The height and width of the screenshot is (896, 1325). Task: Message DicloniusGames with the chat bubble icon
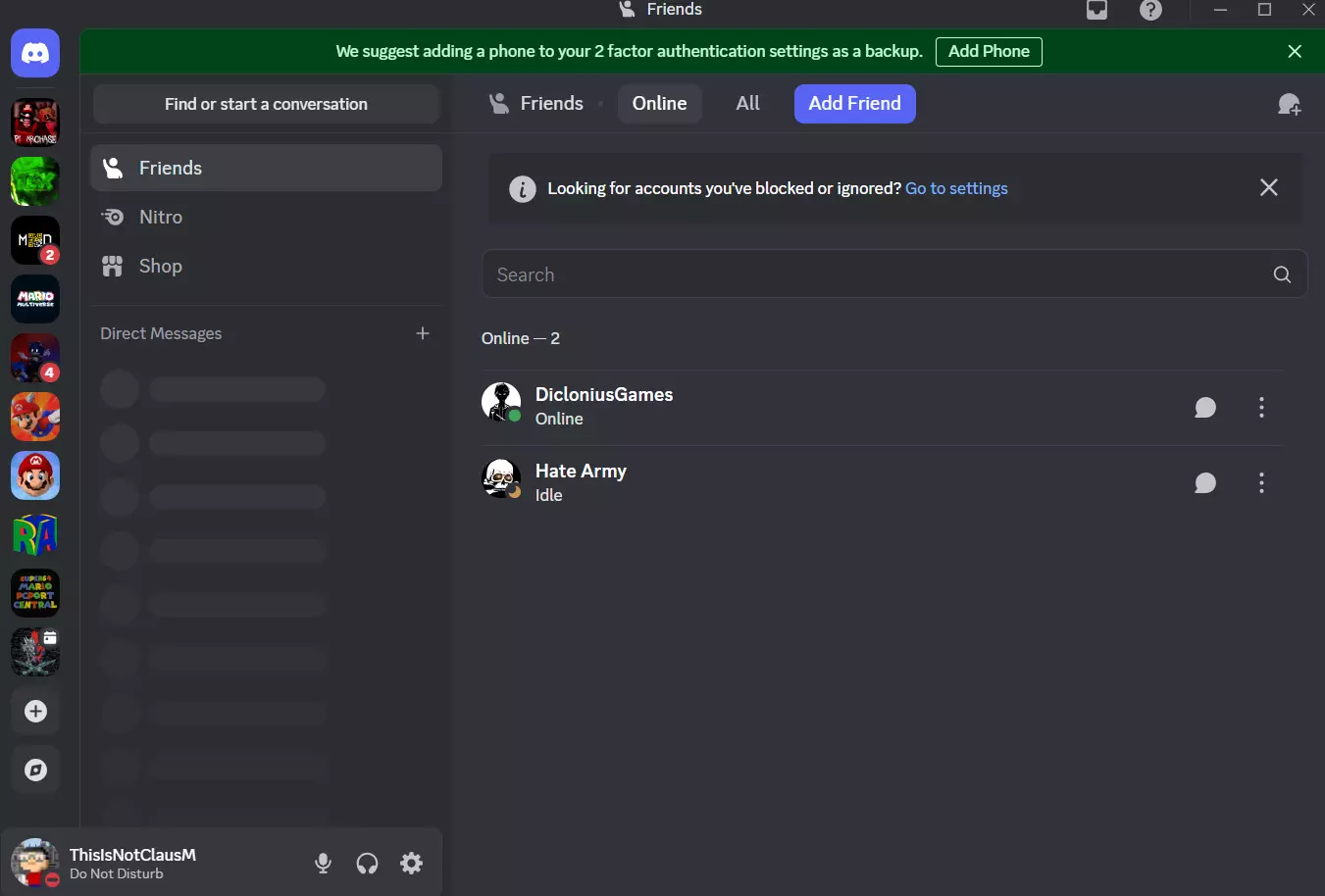(x=1205, y=408)
